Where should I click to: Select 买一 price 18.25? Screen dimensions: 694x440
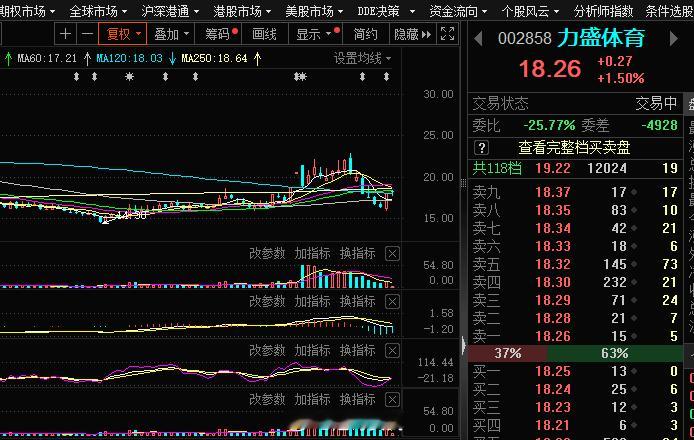point(553,371)
